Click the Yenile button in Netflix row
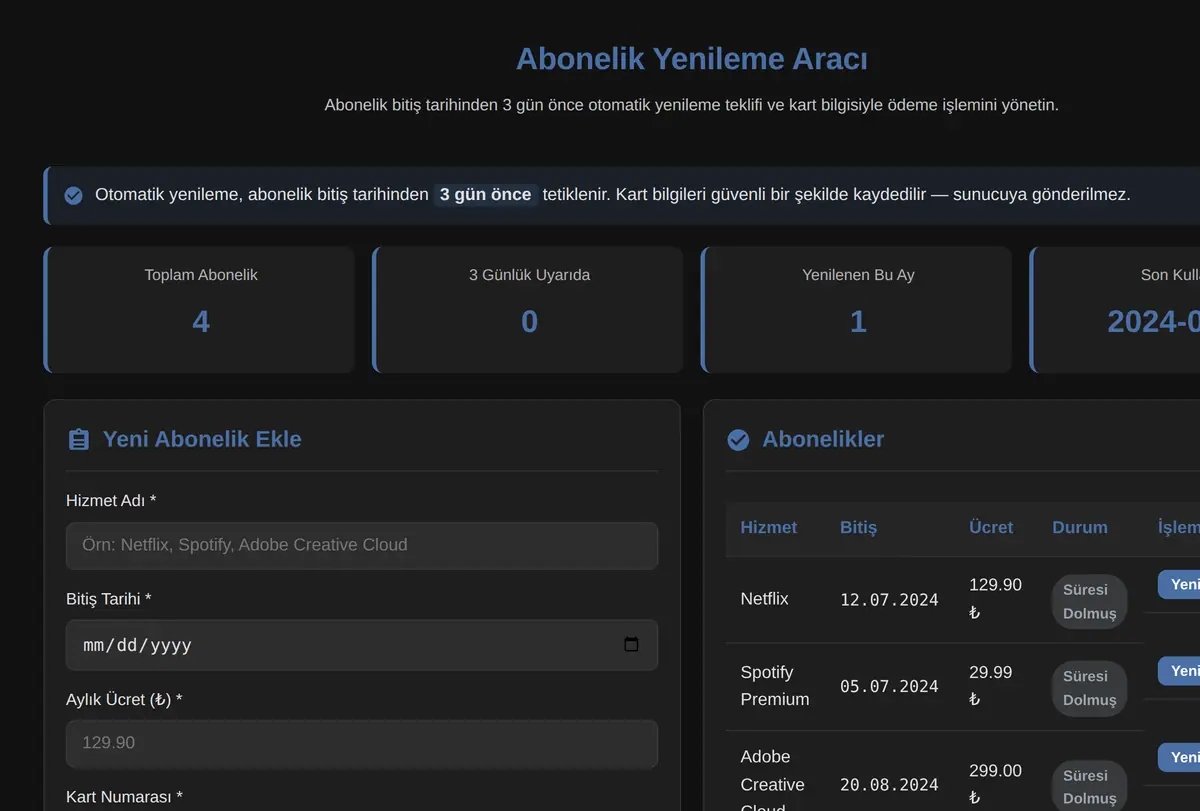Viewport: 1200px width, 811px height. 1180,585
